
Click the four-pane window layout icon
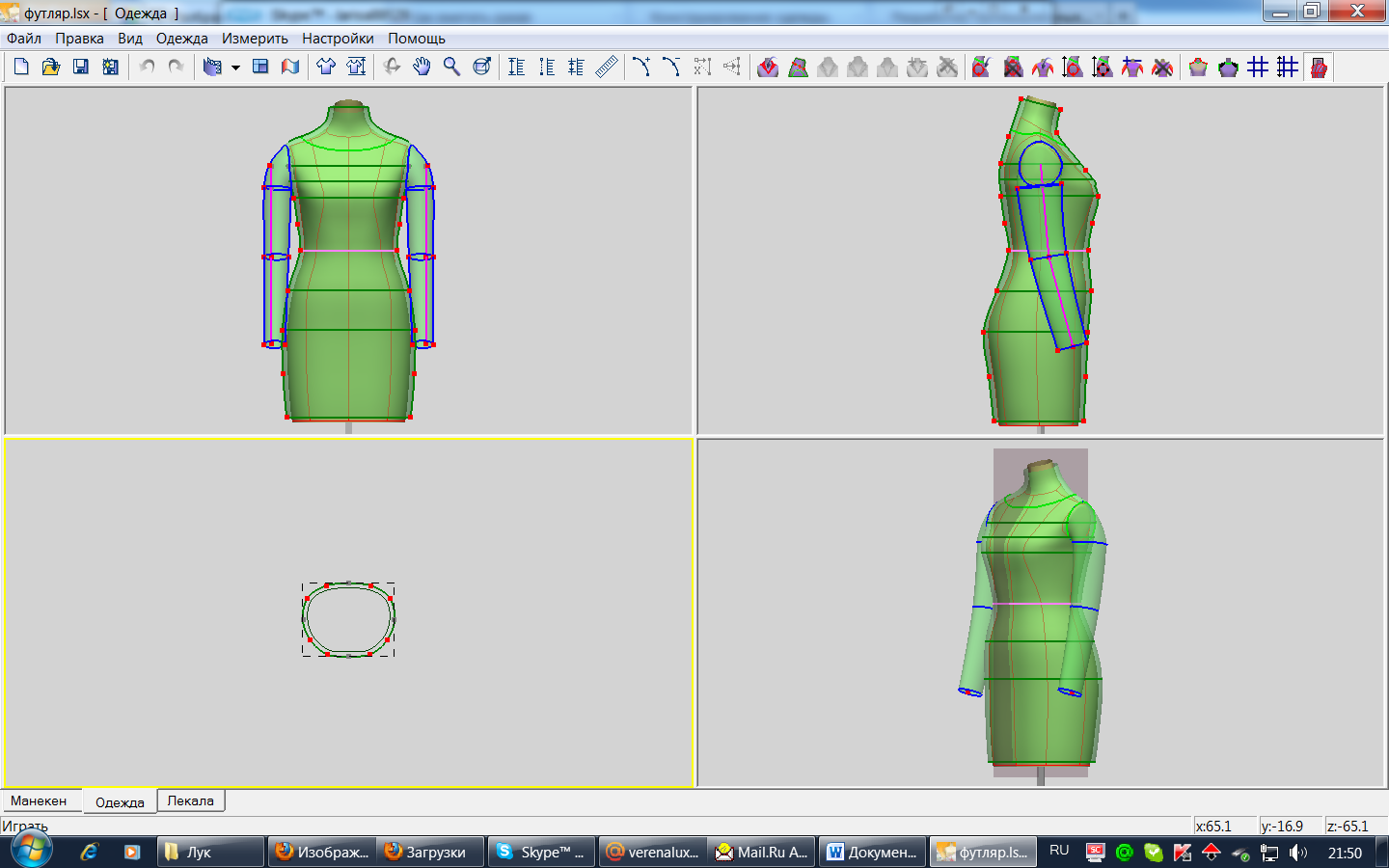(x=260, y=67)
